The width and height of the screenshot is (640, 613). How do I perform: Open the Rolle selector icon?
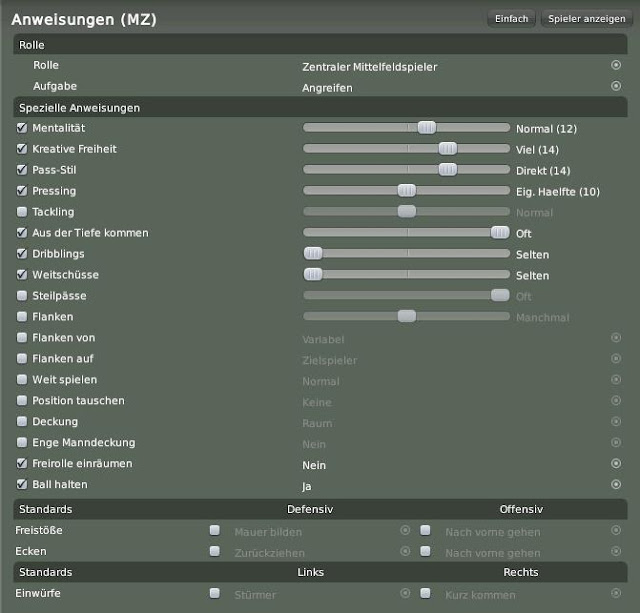(616, 66)
